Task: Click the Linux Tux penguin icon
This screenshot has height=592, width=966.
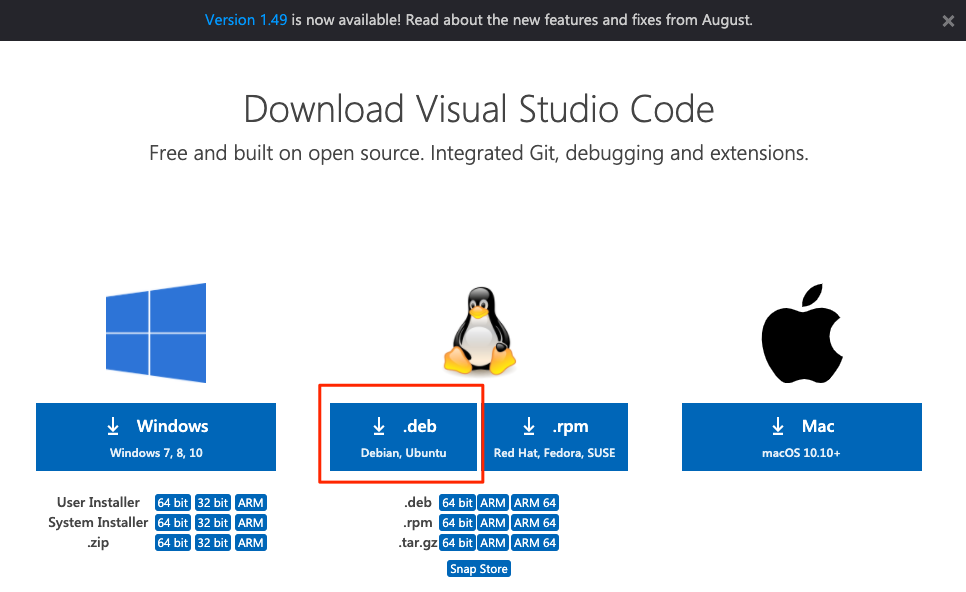Action: click(x=479, y=330)
